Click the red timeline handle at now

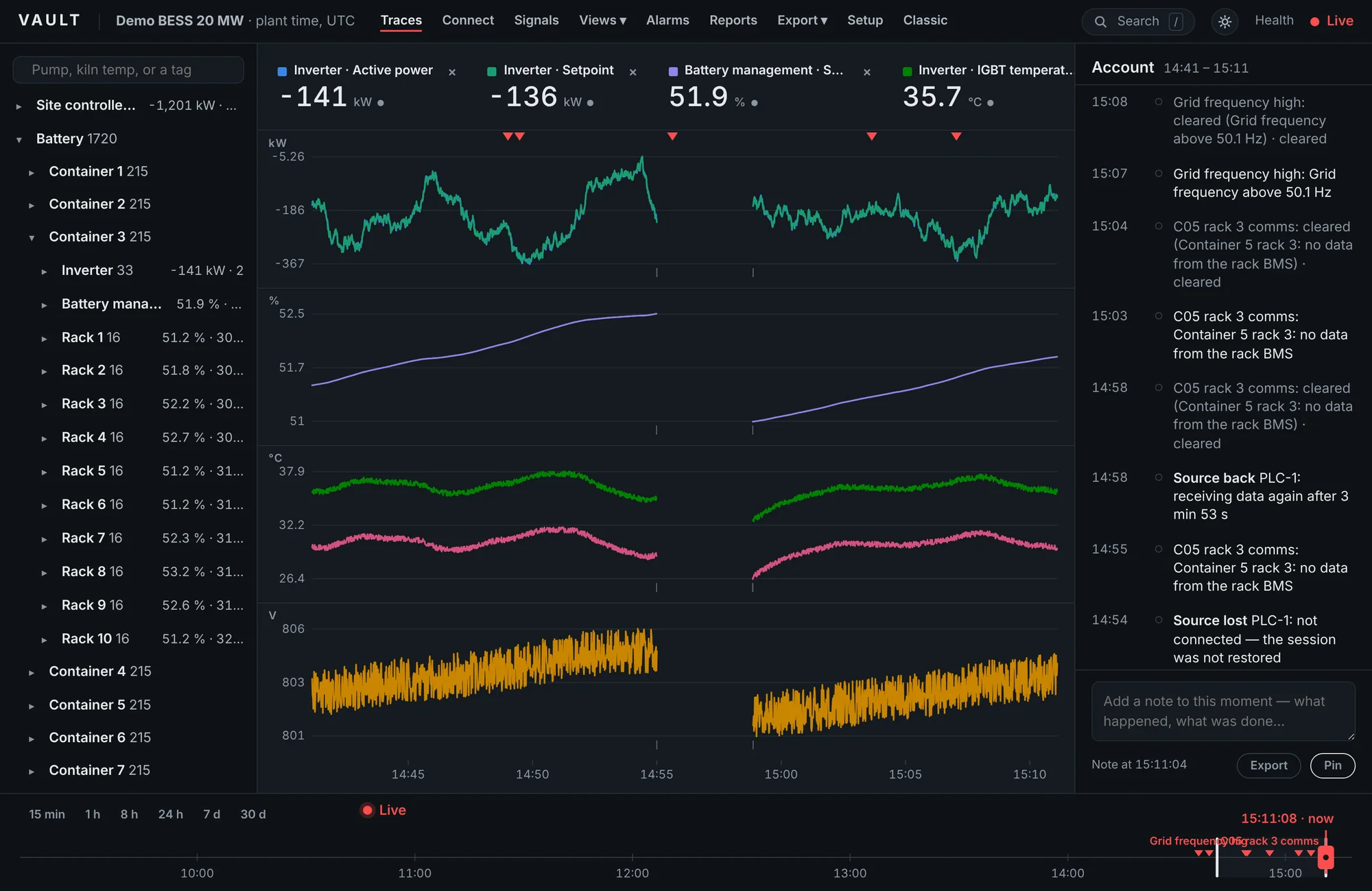point(1326,857)
